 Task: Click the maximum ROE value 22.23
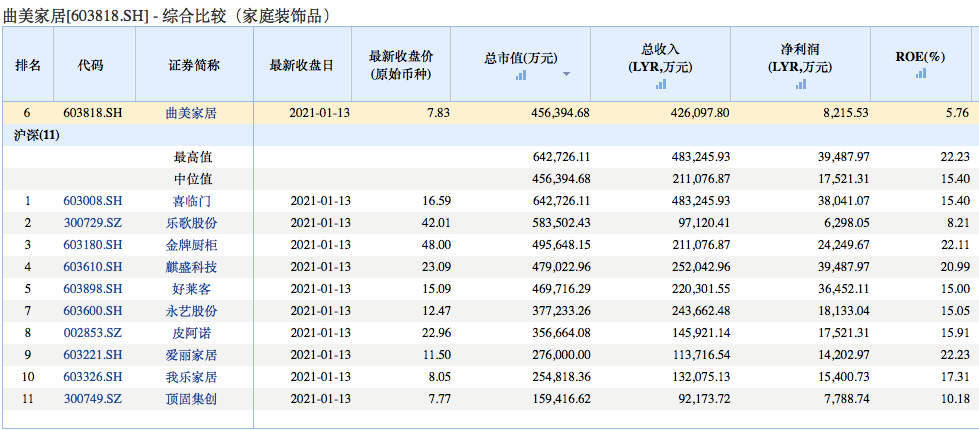[x=956, y=157]
